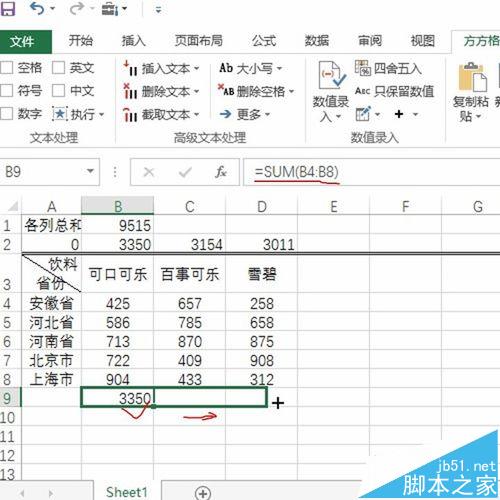Click the formula bar containing =SUM(B4:B8)
The width and height of the screenshot is (500, 500).
[372, 172]
